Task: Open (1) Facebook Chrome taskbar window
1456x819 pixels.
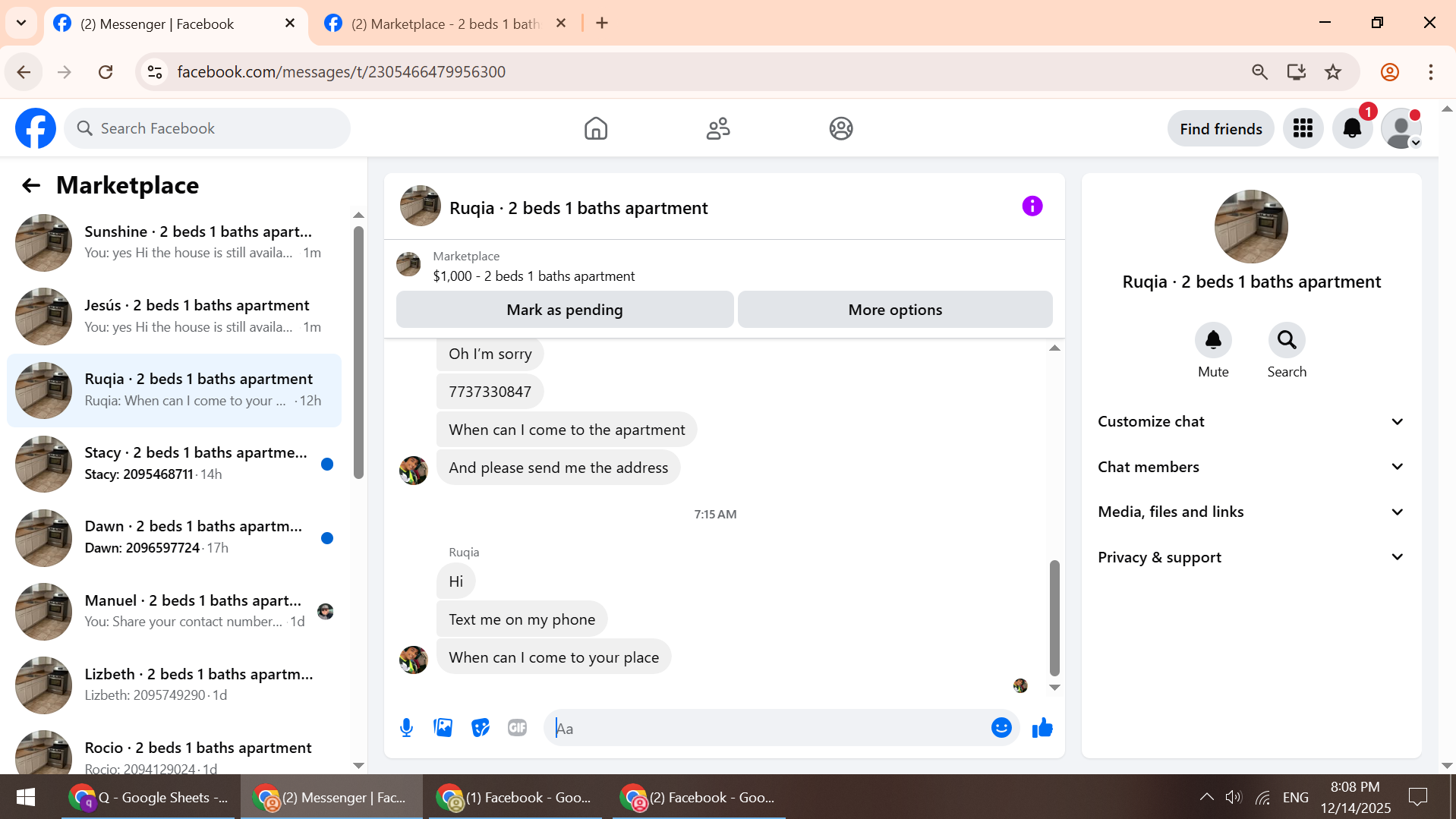Action: 515,797
